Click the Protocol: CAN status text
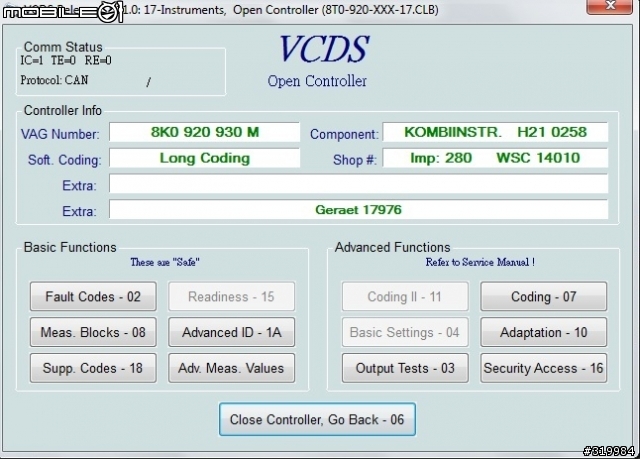The image size is (640, 459). [x=54, y=80]
